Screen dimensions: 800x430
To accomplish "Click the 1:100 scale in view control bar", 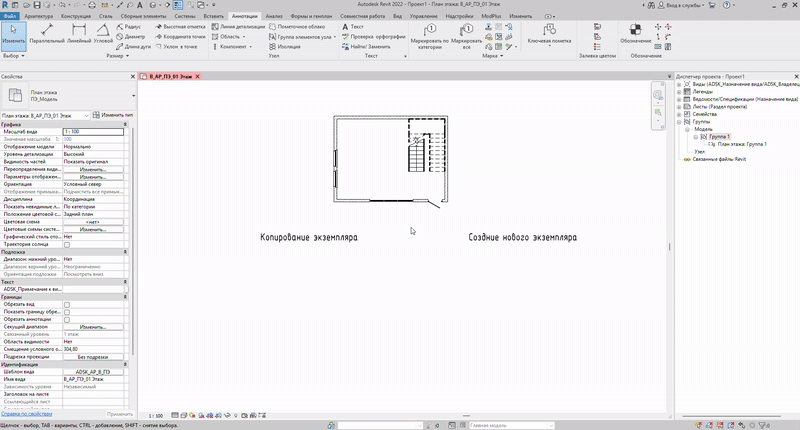I will [x=156, y=416].
